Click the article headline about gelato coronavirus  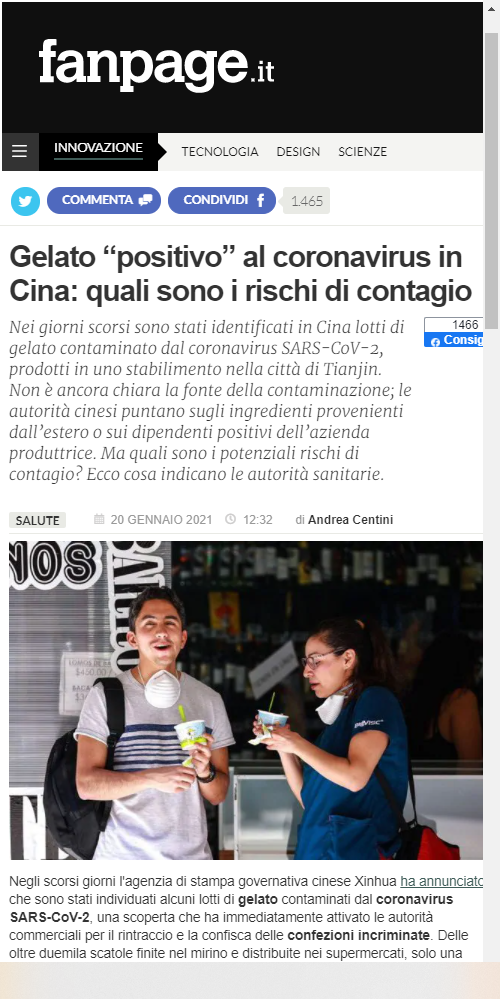click(241, 275)
